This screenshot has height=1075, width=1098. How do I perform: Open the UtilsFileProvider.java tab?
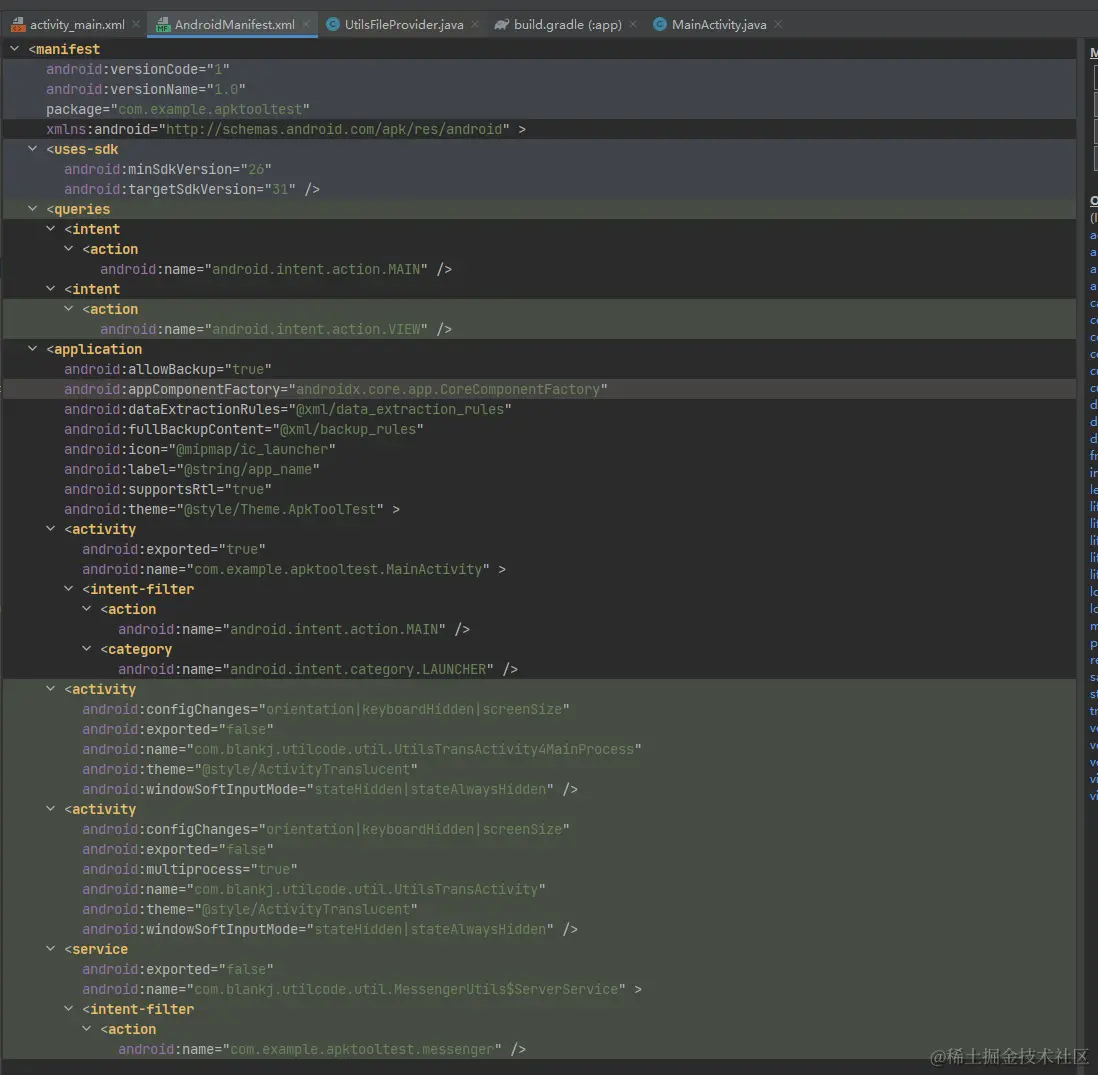pyautogui.click(x=403, y=25)
